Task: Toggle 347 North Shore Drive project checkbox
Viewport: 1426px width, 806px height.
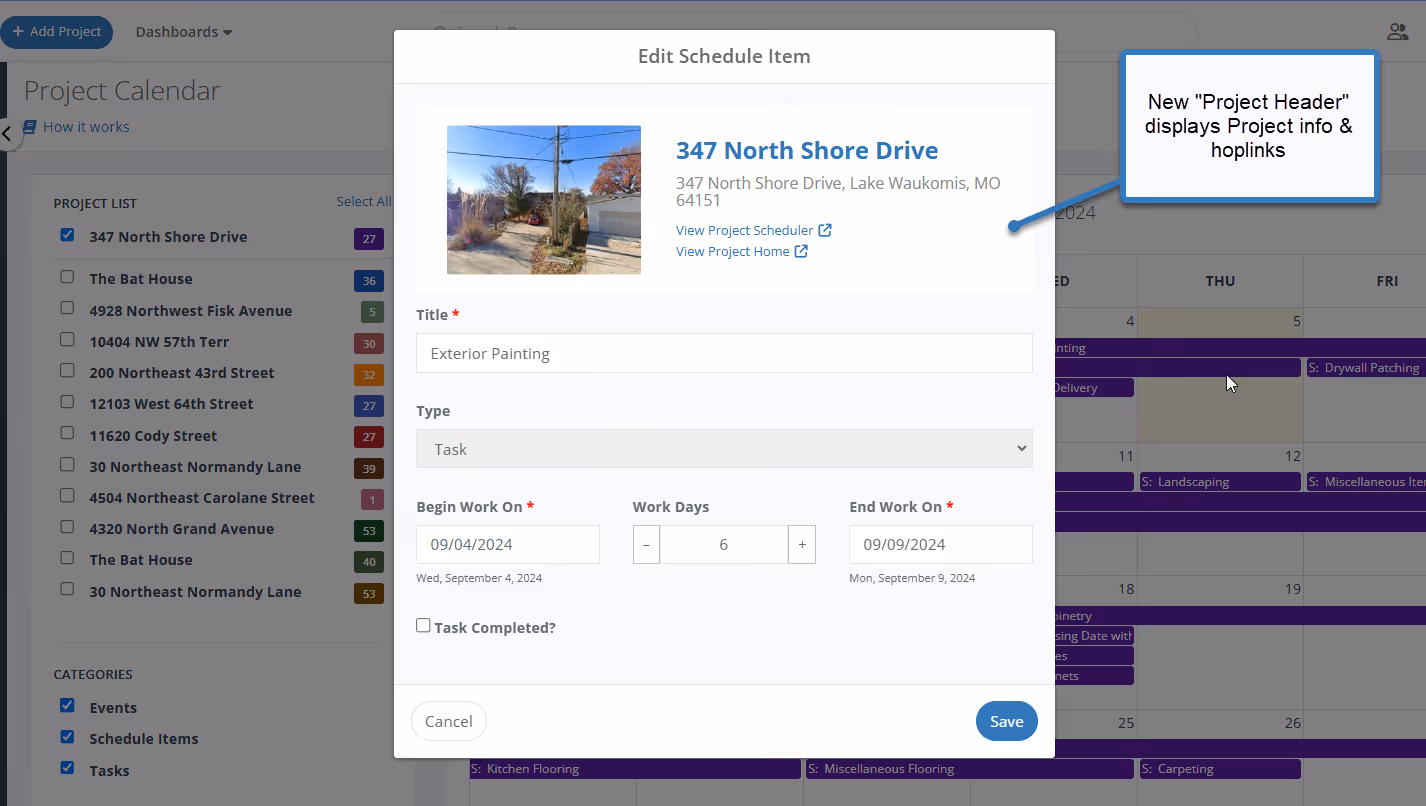Action: tap(67, 235)
